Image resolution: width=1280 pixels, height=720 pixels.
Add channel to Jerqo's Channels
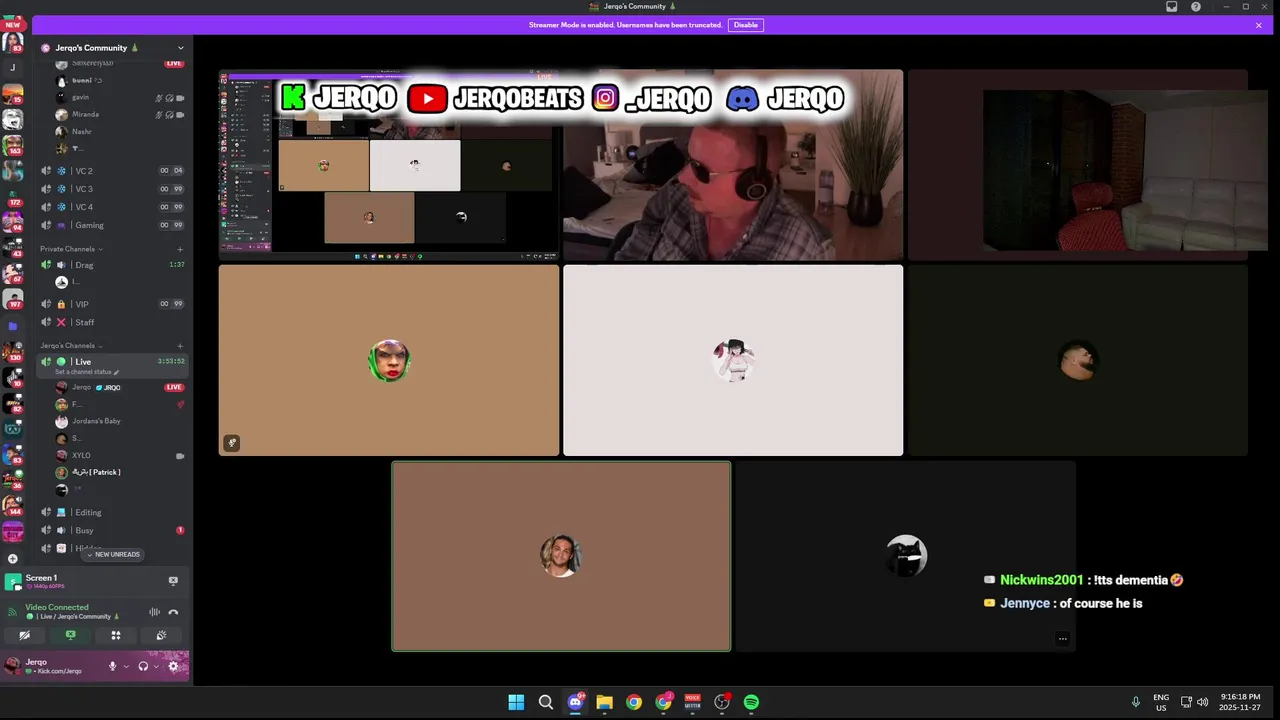(x=180, y=346)
